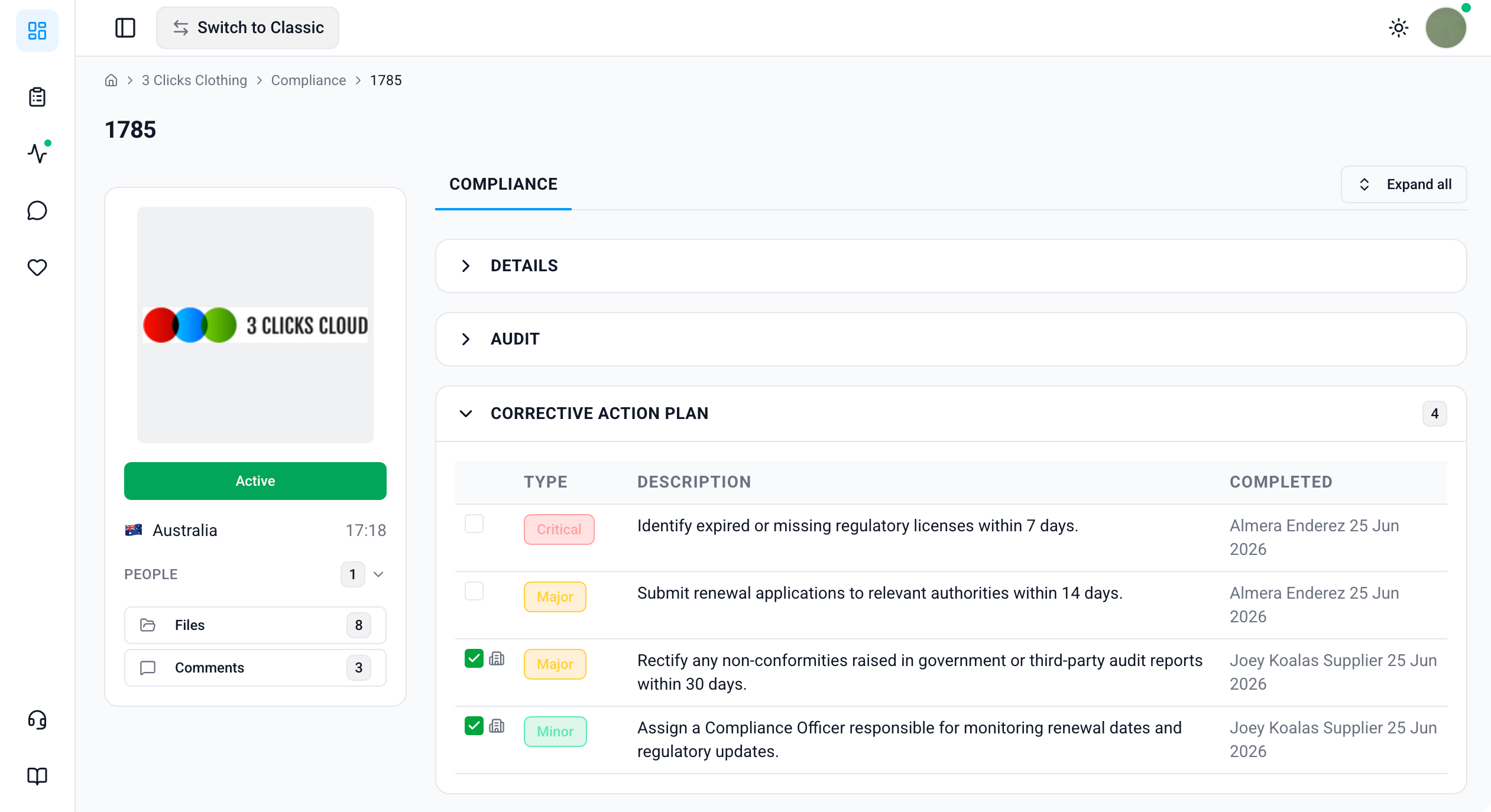This screenshot has width=1491, height=812.
Task: Collapse the CORRECTIVE ACTION PLAN chevron
Action: pyautogui.click(x=466, y=414)
